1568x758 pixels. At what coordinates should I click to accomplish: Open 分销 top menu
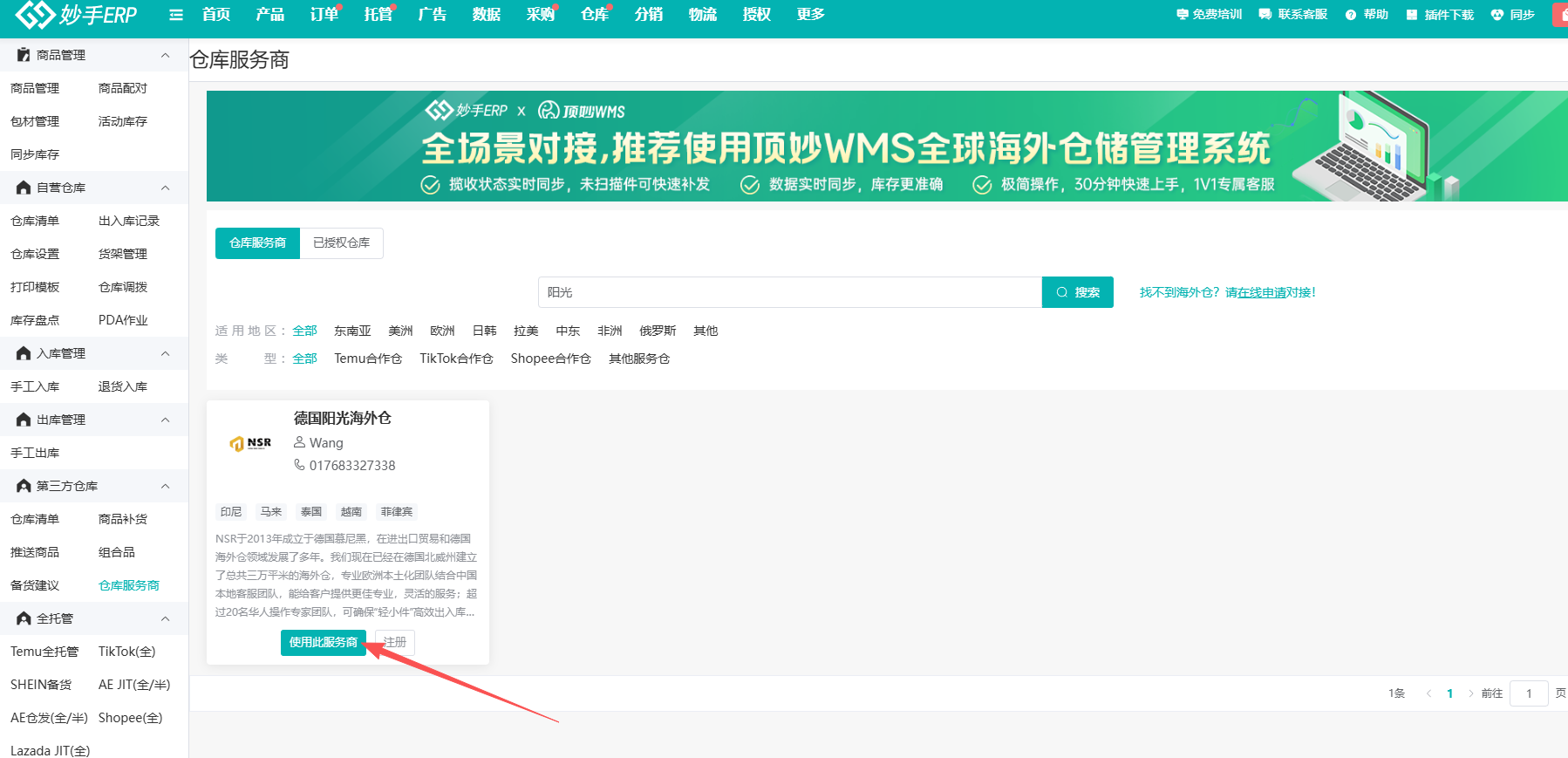click(x=649, y=15)
